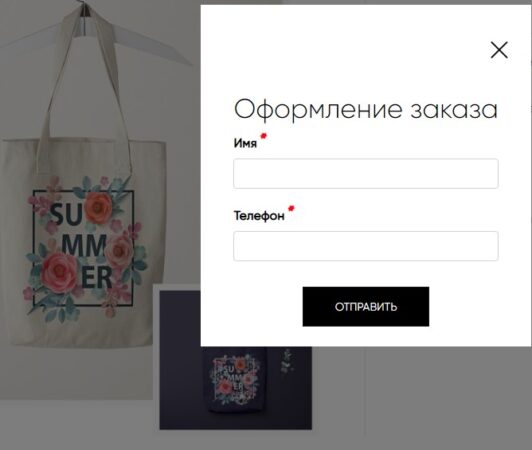Click the Оформление заказа heading
This screenshot has height=450, width=532.
(x=366, y=109)
